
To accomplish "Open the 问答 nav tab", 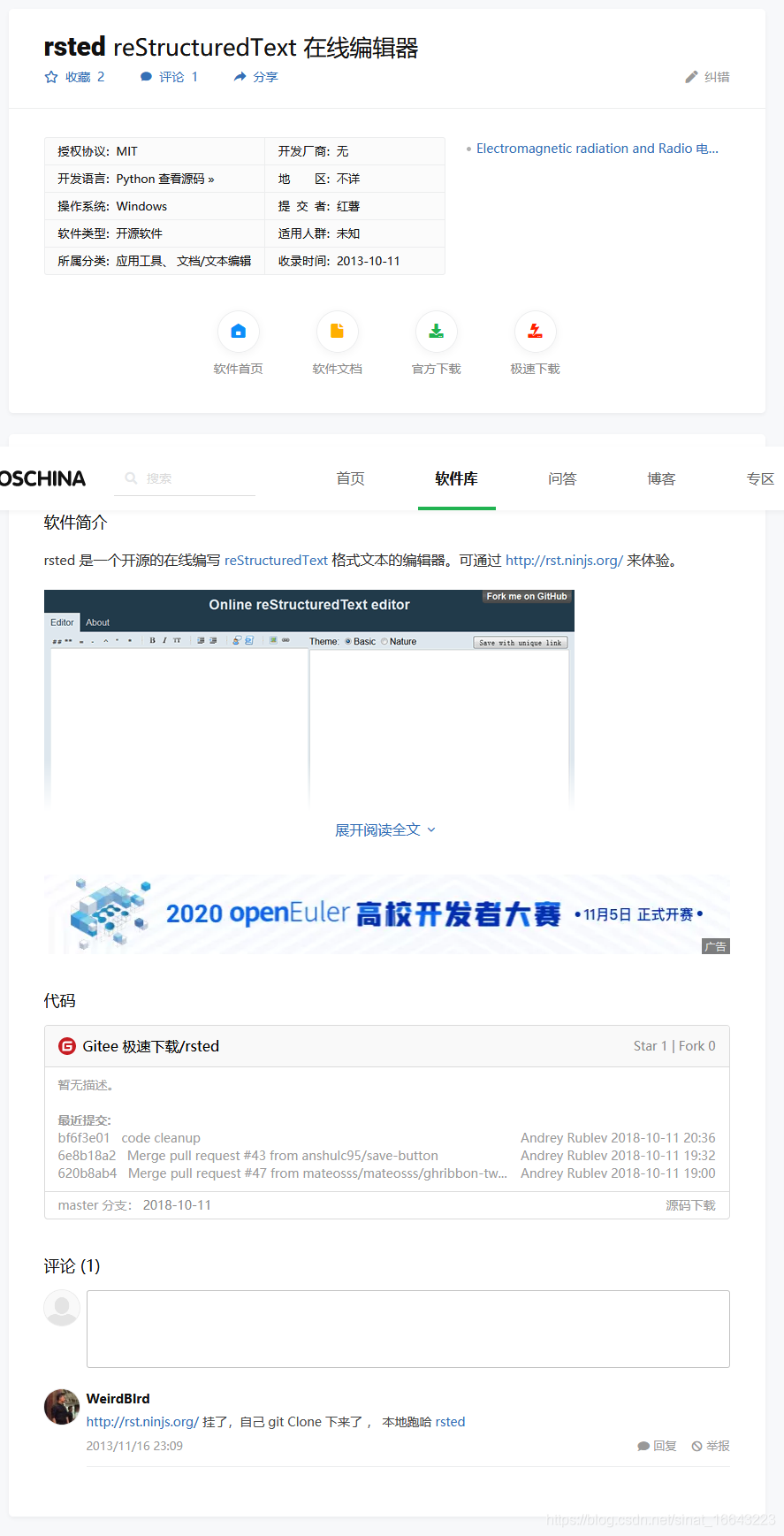I will (x=562, y=478).
